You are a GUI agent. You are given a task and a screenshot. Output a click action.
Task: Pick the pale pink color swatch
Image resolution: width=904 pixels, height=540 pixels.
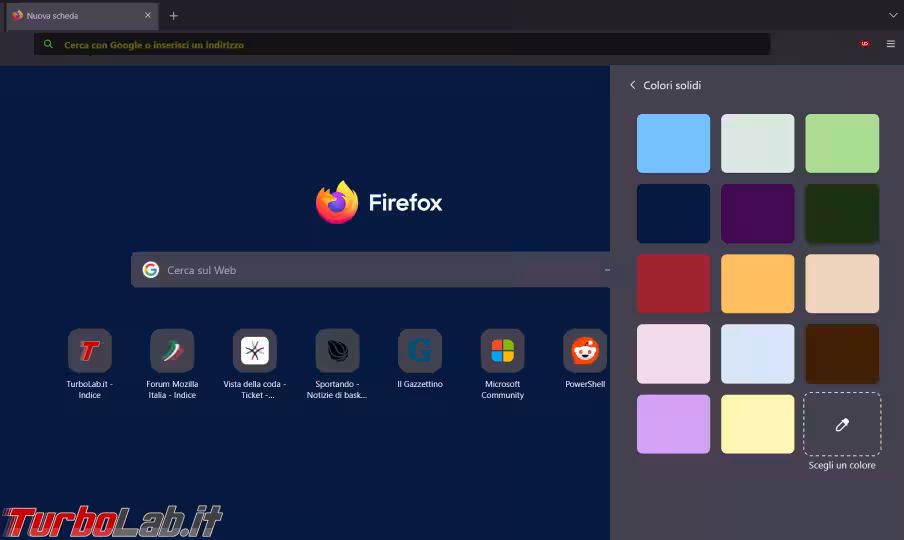click(x=673, y=354)
